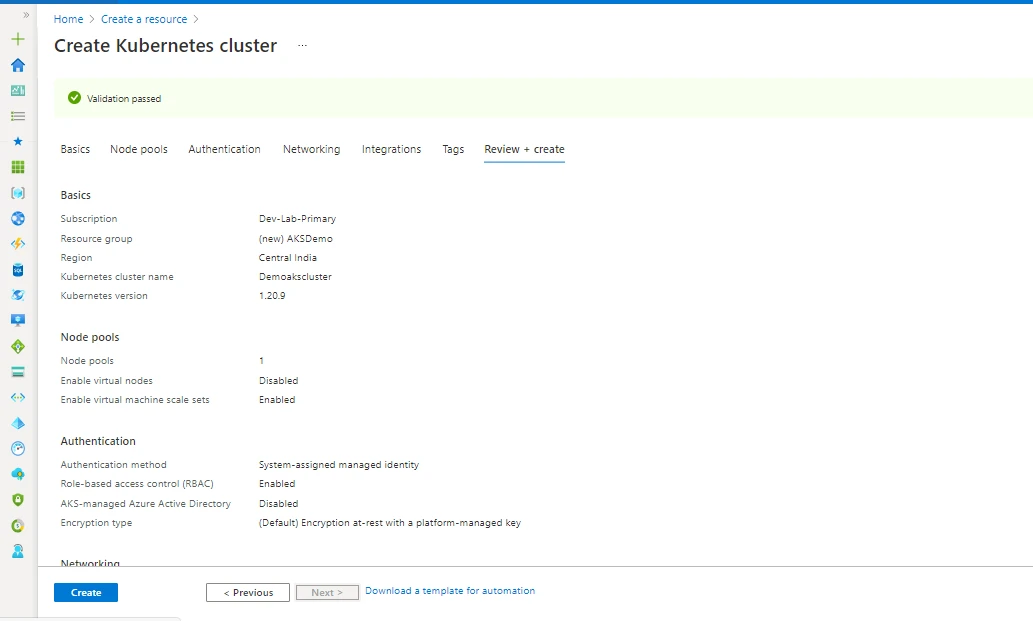This screenshot has height=621, width=1033.
Task: Open the All services list icon
Action: click(16, 115)
